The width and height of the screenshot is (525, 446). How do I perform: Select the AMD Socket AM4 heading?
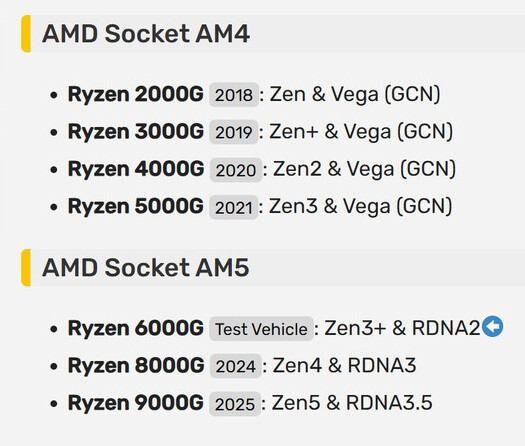coord(146,33)
